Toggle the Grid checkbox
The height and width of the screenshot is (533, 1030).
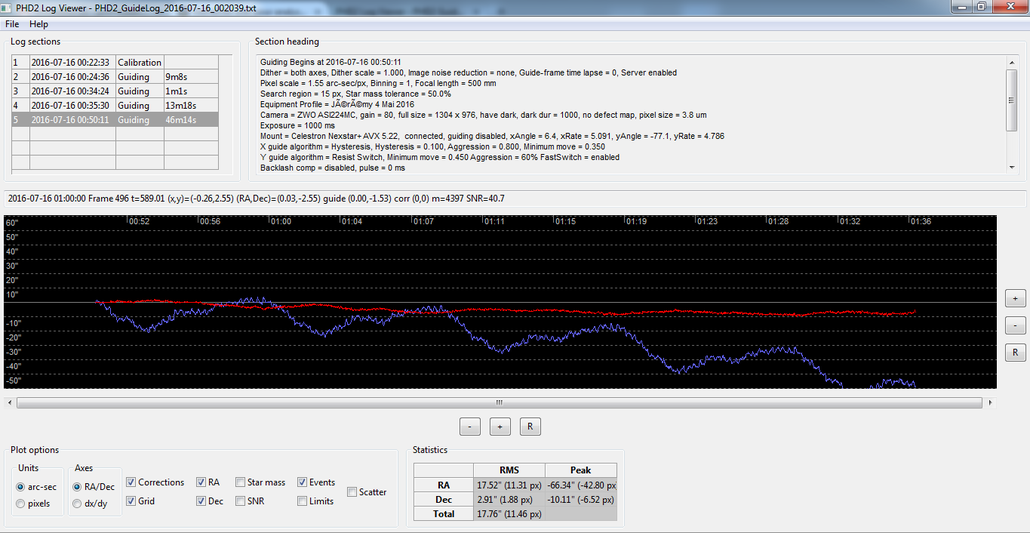[140, 501]
